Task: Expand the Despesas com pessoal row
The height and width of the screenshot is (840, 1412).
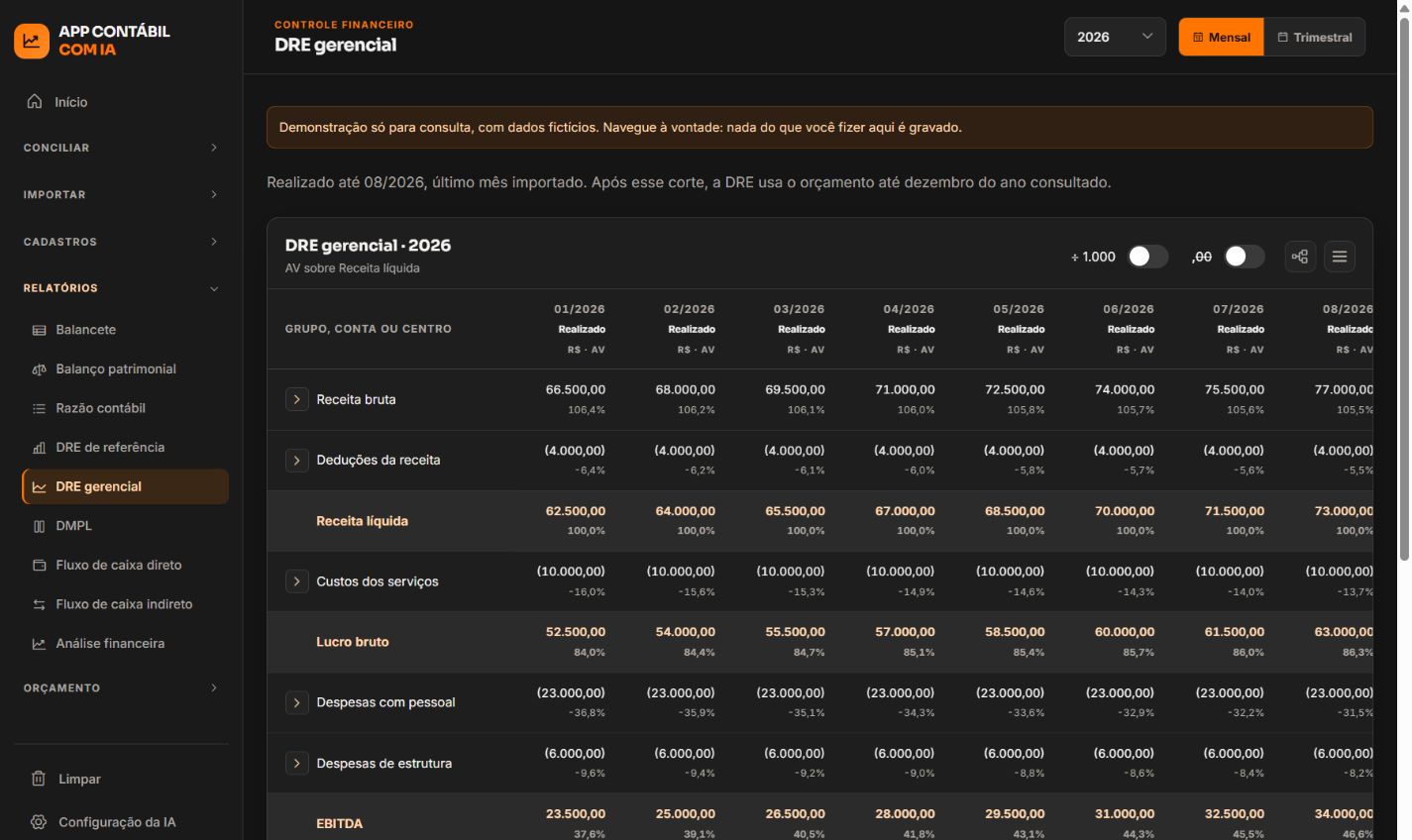Action: tap(296, 702)
